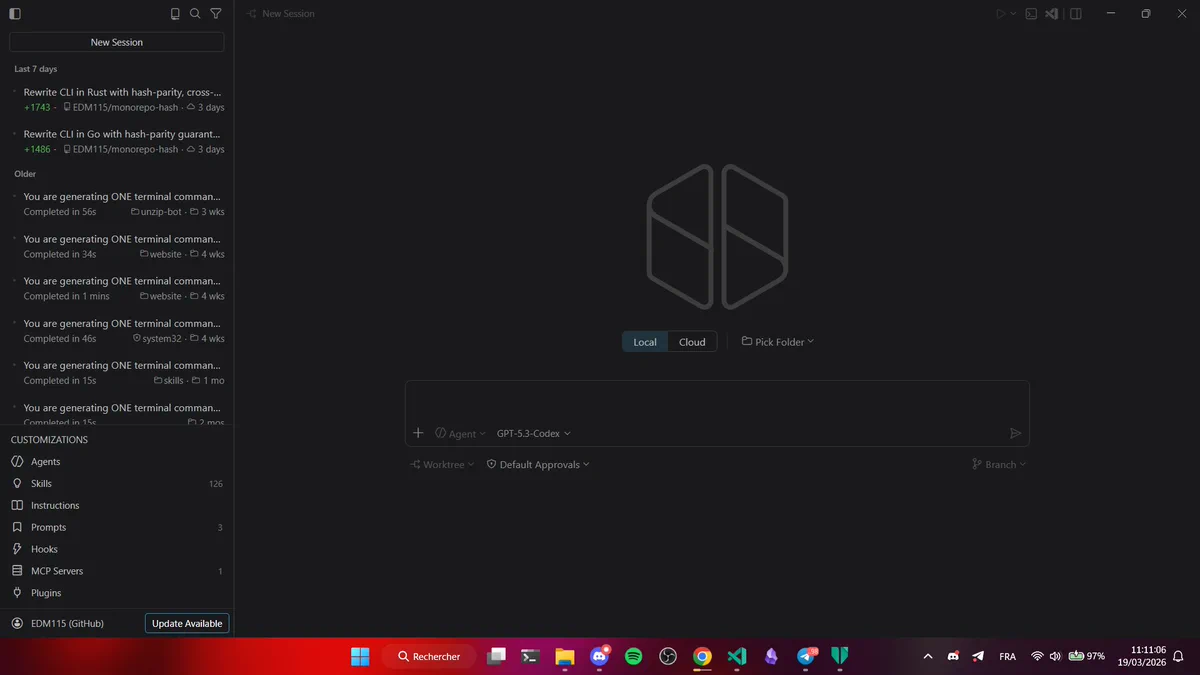Open Plugins customization
Screen dimensions: 1200x675
point(117,593)
